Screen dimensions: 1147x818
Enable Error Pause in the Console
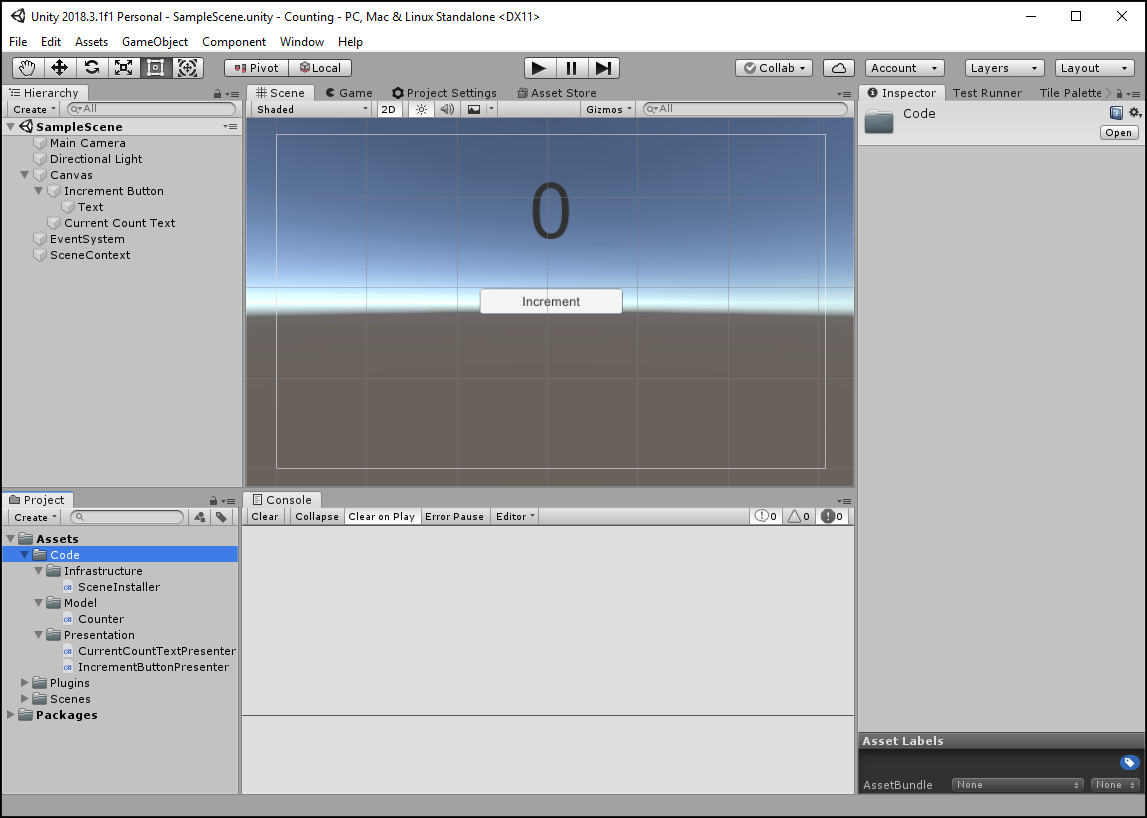(x=454, y=516)
